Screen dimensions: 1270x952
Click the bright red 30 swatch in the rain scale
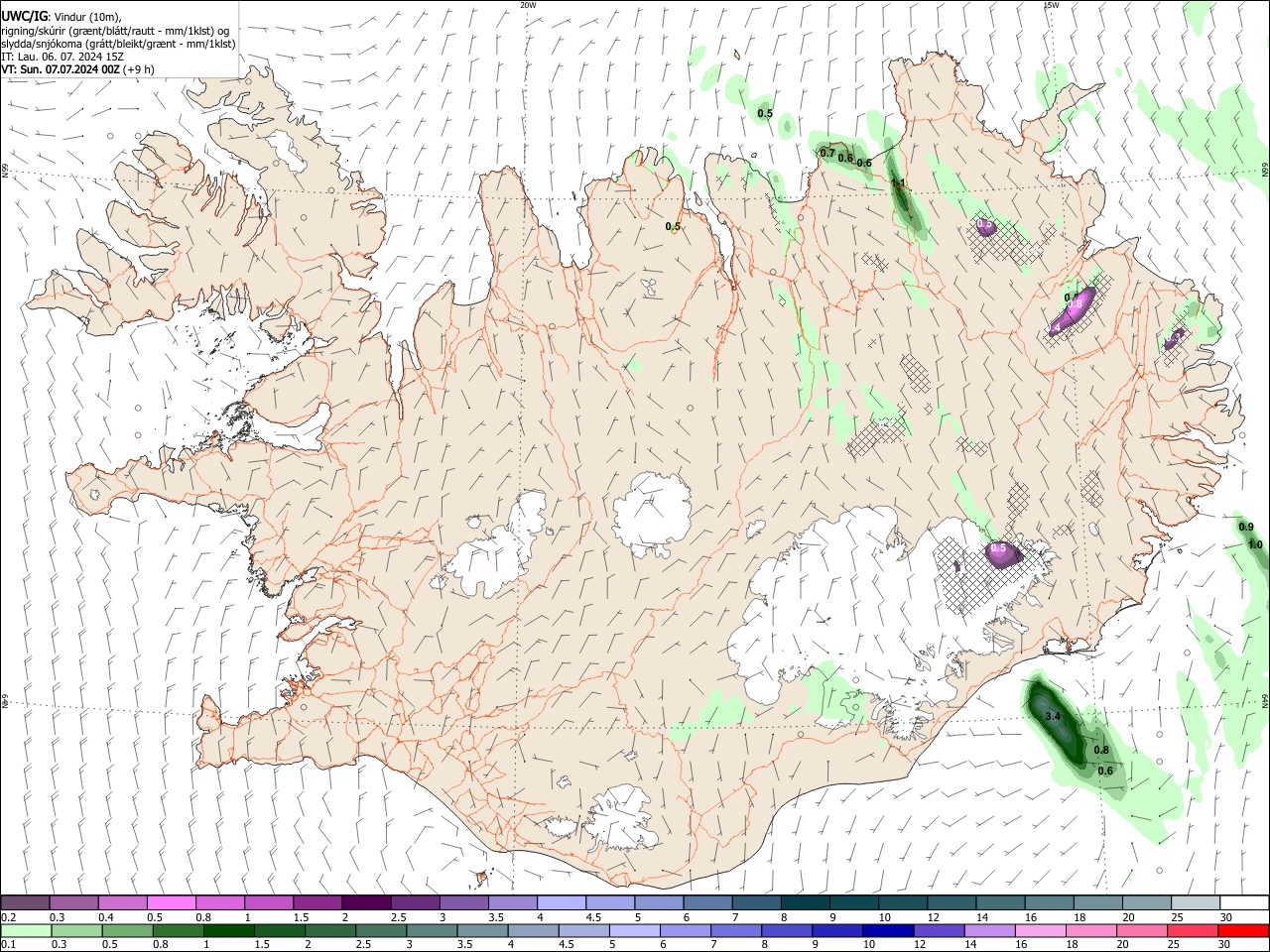click(1243, 930)
